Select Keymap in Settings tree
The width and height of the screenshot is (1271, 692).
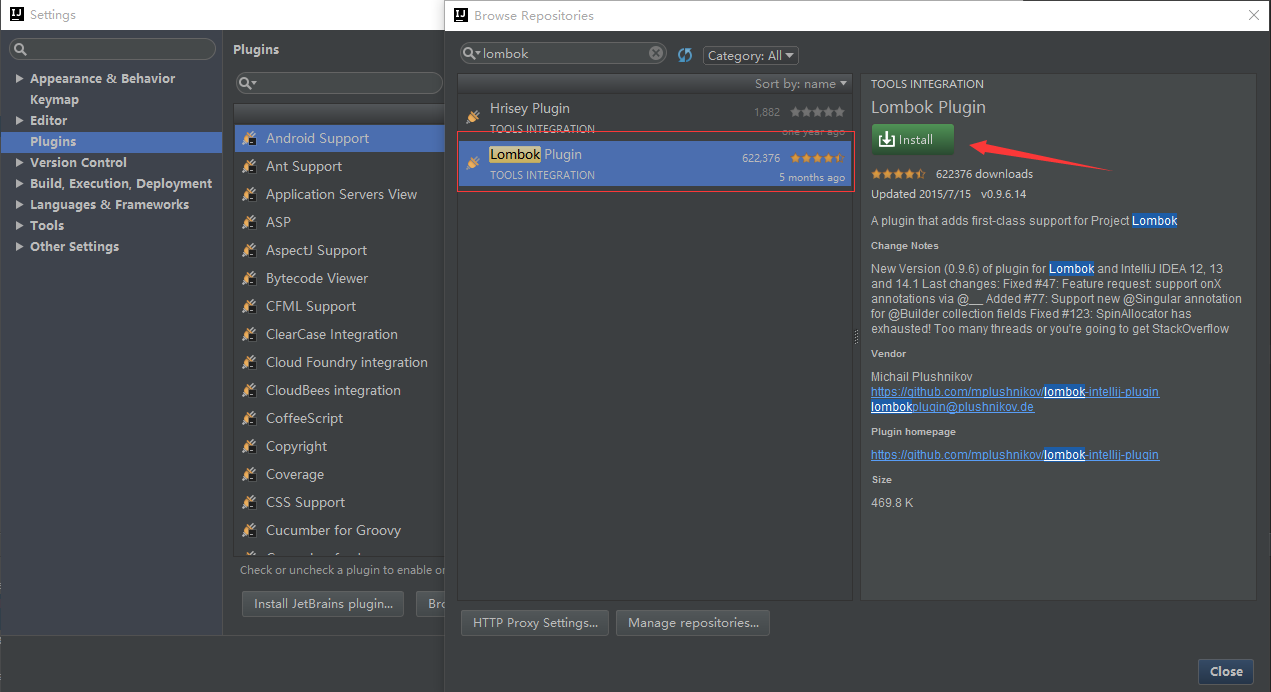pyautogui.click(x=54, y=100)
